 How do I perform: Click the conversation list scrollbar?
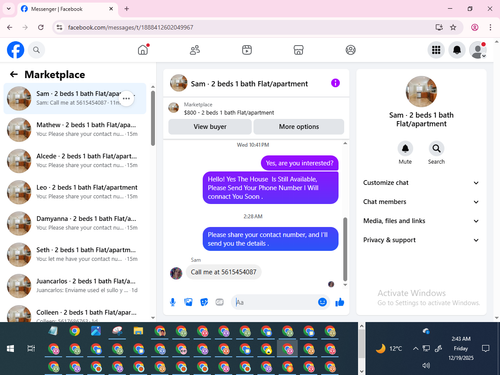click(x=153, y=118)
